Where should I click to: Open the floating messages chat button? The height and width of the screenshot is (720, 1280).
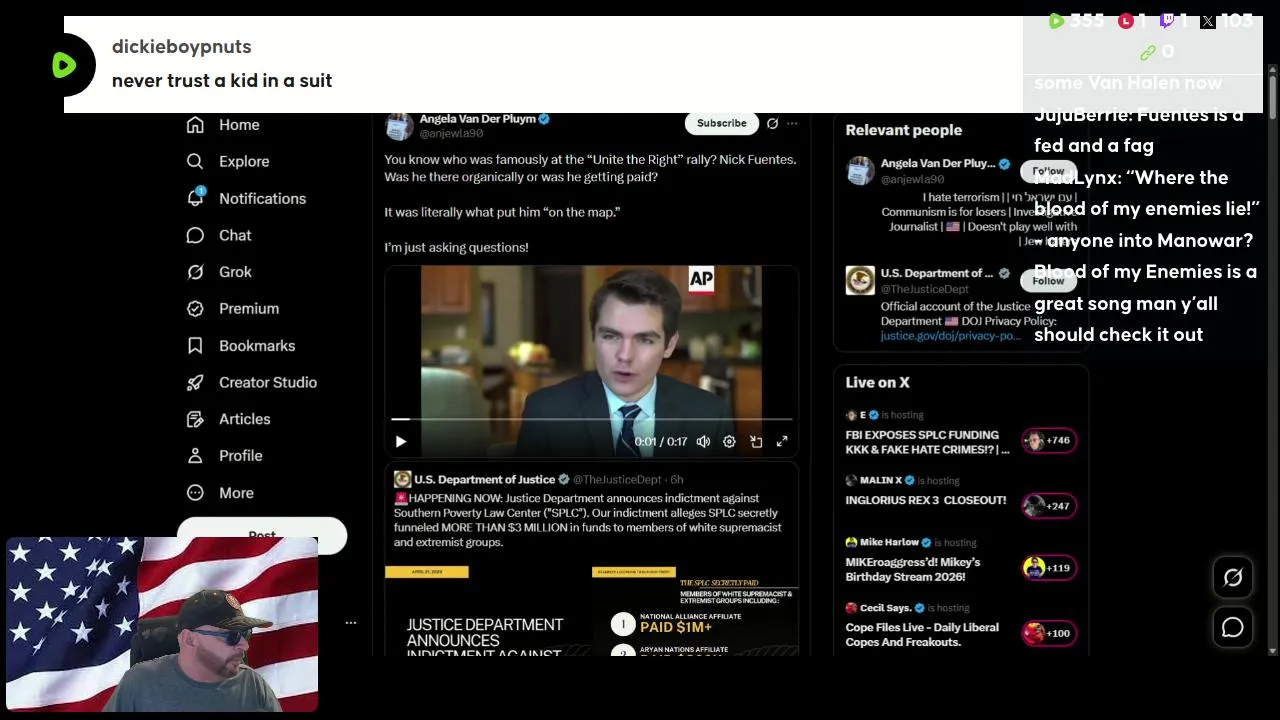[1232, 627]
